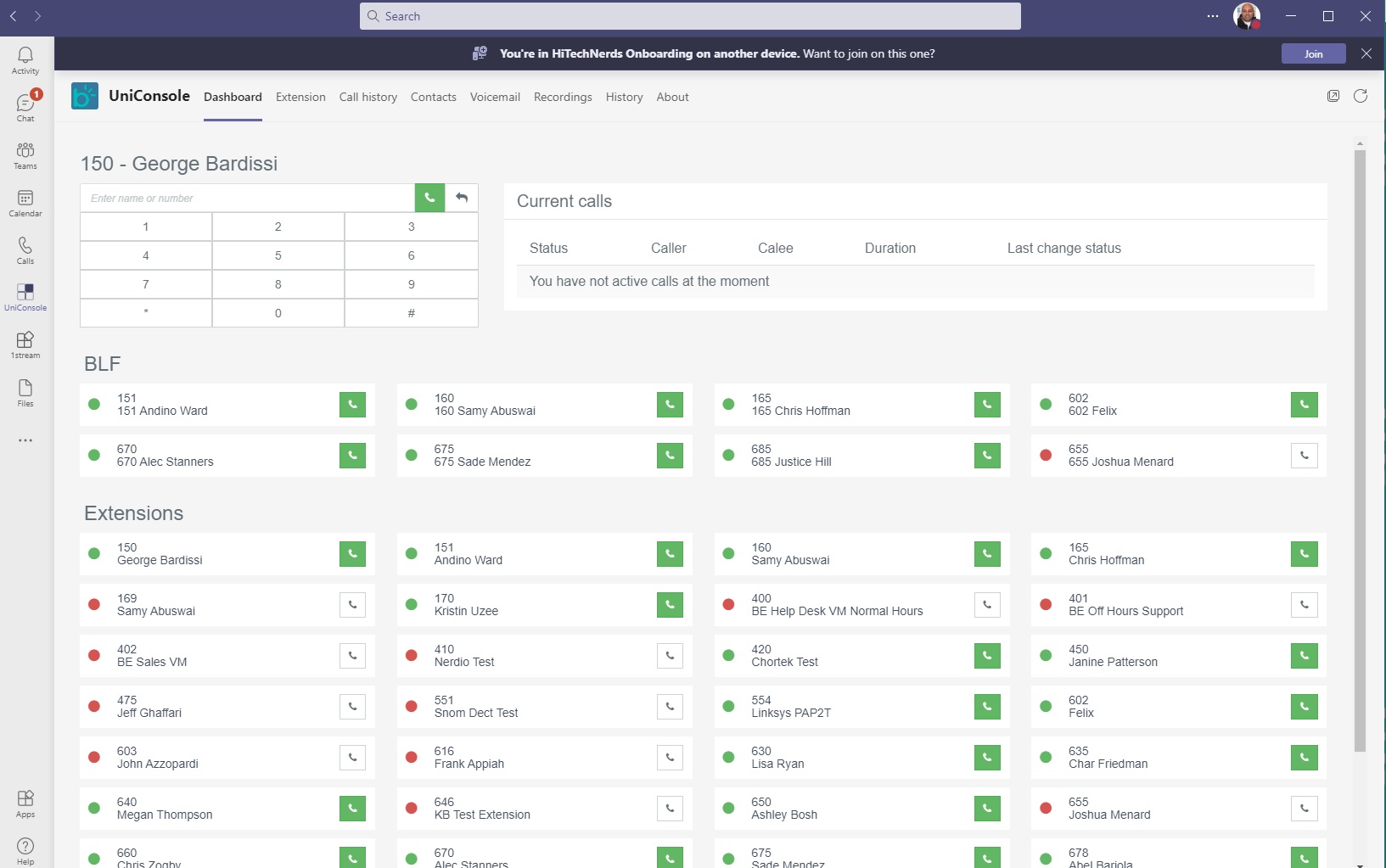Call BLF 602 Felix
The width and height of the screenshot is (1386, 868).
pos(1305,405)
